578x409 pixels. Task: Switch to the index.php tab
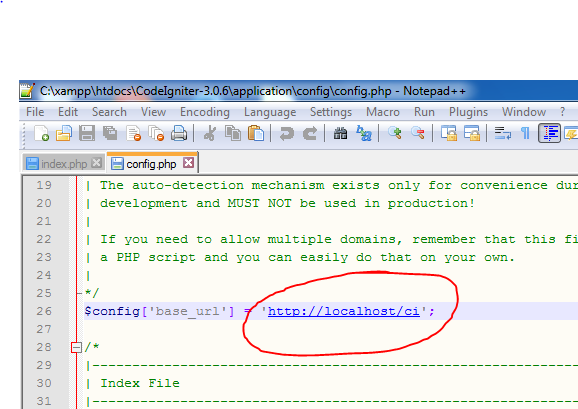click(63, 164)
